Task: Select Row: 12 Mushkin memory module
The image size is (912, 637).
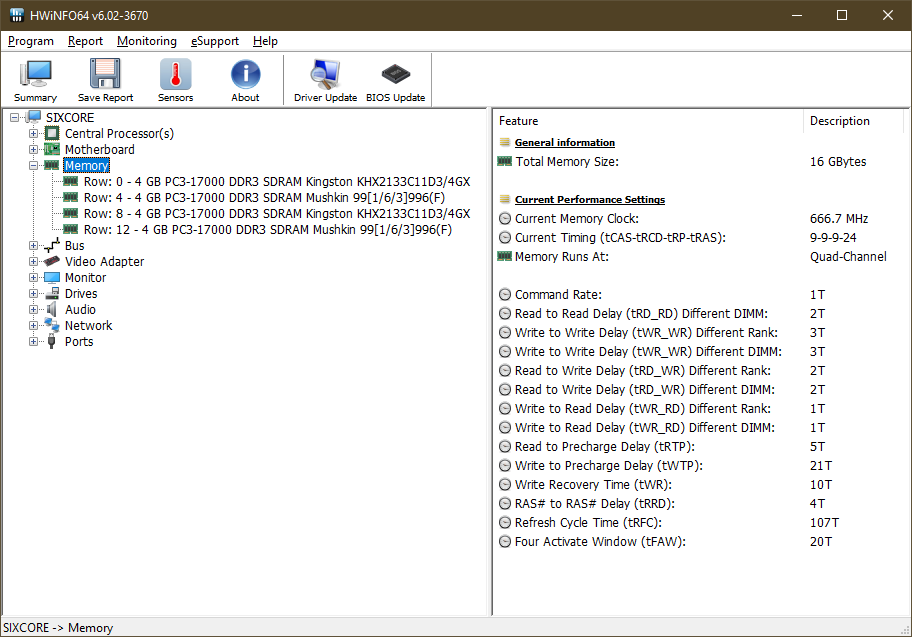Action: click(268, 229)
